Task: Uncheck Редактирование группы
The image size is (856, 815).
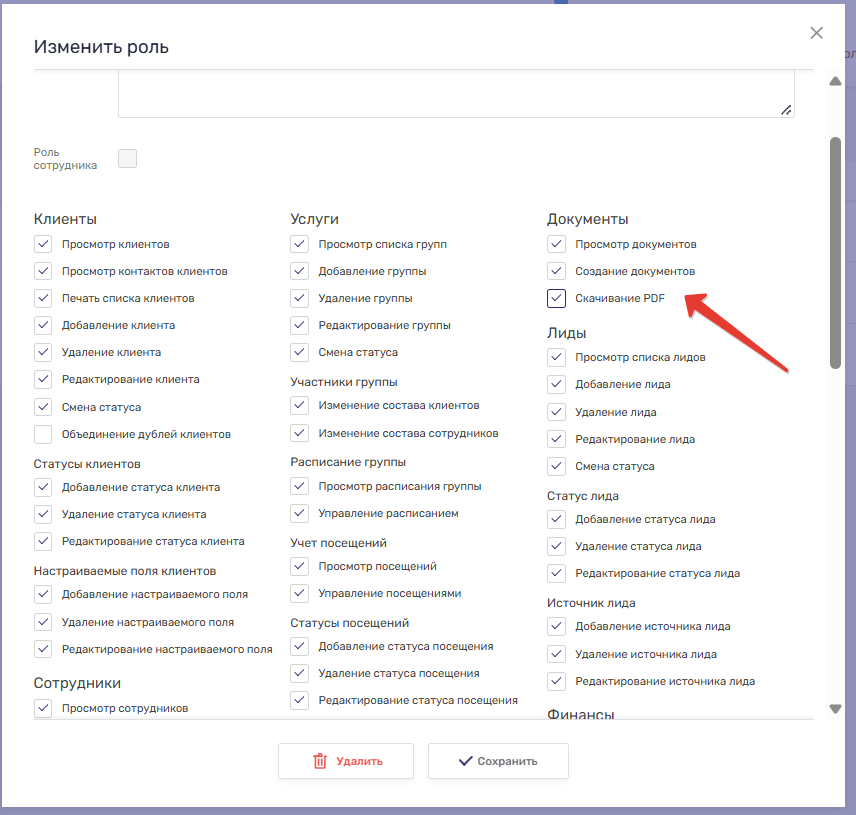Action: pos(300,325)
